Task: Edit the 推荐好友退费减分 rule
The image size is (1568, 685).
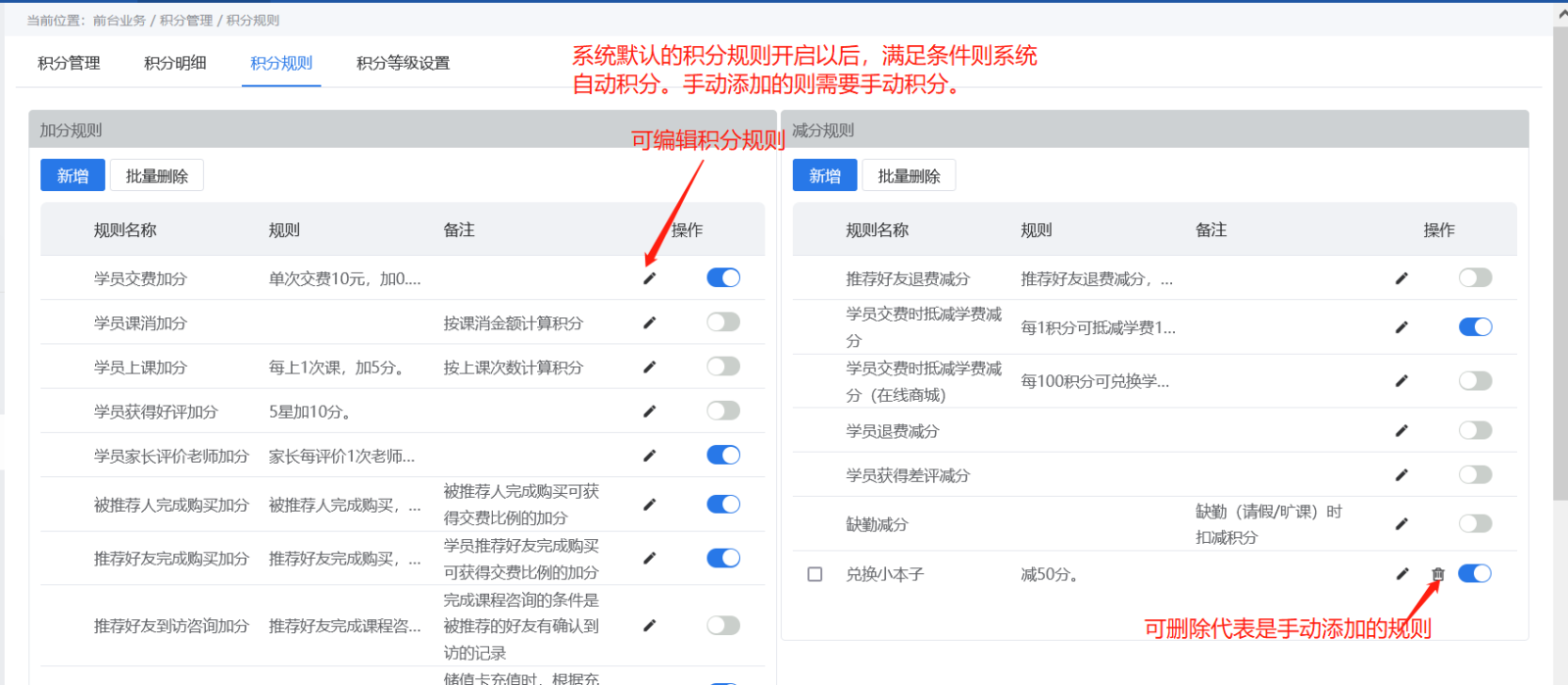Action: [x=1401, y=278]
